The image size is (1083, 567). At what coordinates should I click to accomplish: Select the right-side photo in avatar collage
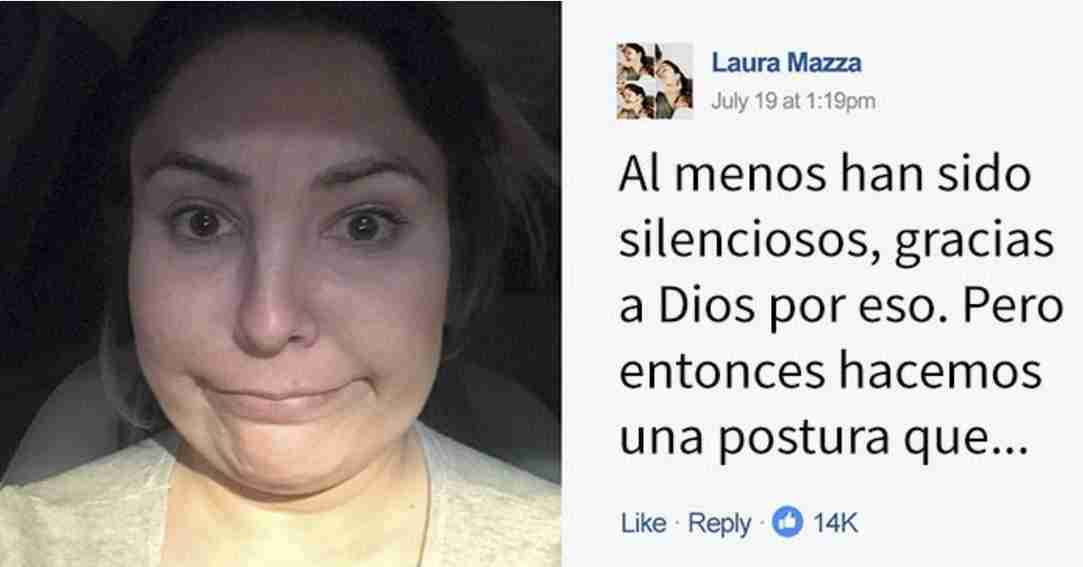tap(674, 81)
